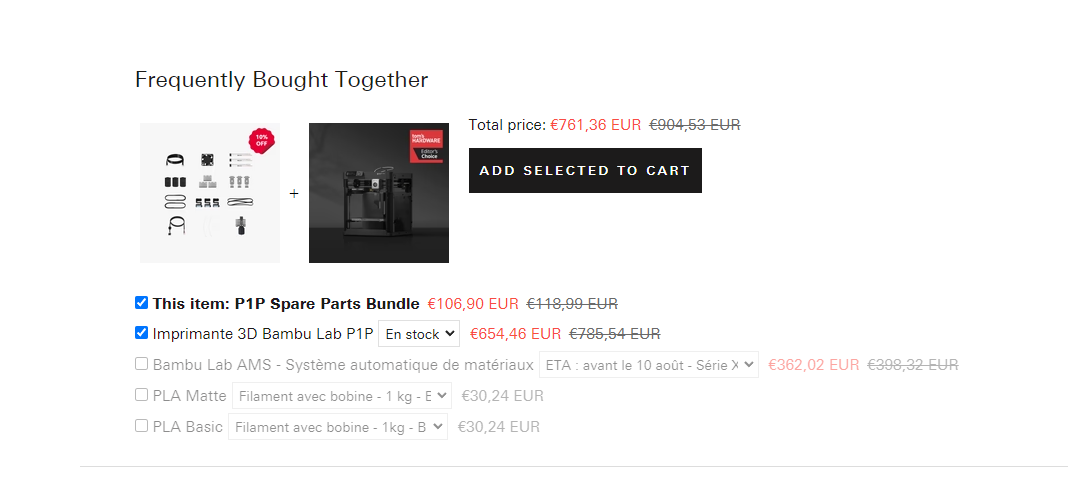
Task: Tick the PLA Basic checkbox
Action: pyautogui.click(x=141, y=426)
